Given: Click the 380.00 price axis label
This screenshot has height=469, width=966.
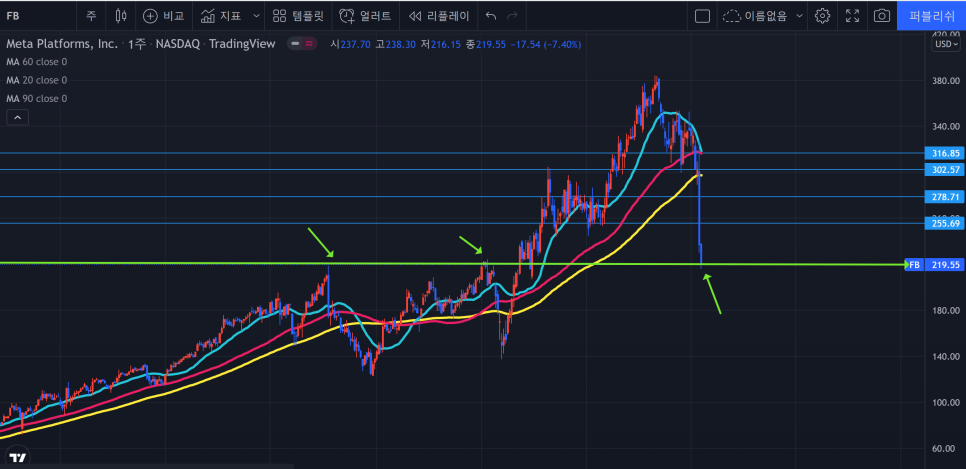Looking at the screenshot, I should [x=946, y=80].
